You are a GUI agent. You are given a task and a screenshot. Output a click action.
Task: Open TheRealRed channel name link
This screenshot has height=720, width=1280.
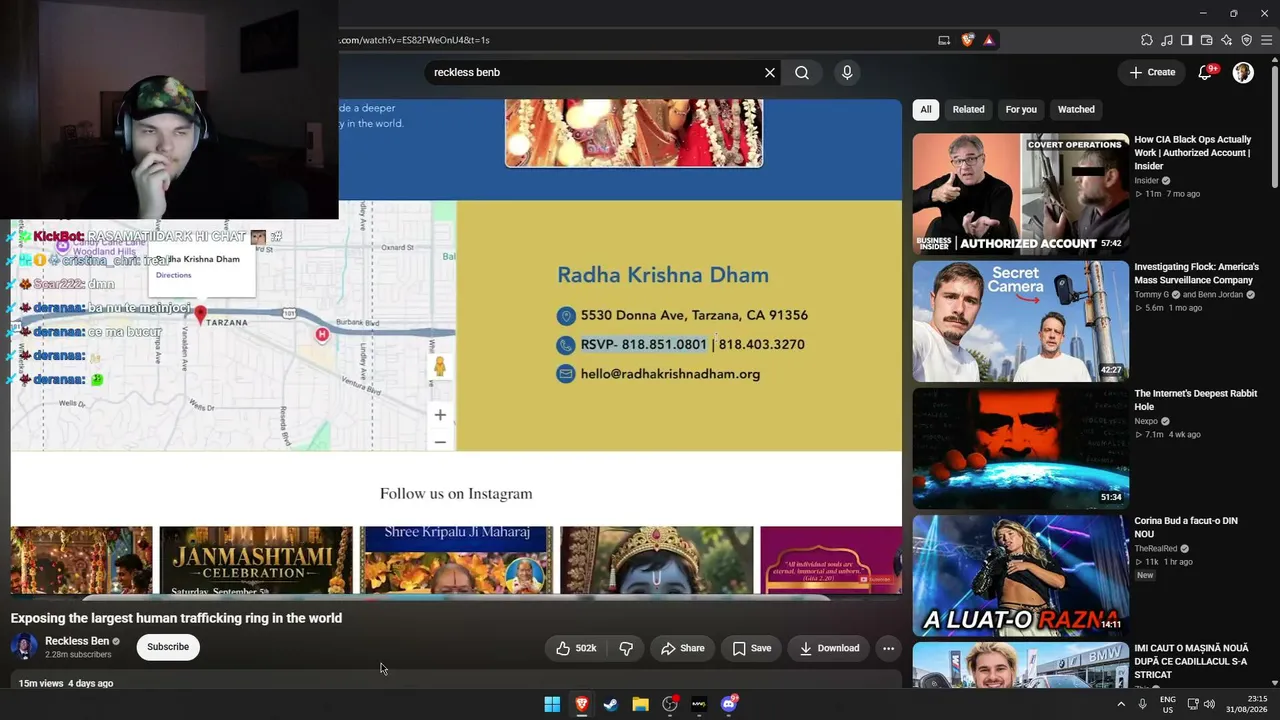pos(1155,549)
